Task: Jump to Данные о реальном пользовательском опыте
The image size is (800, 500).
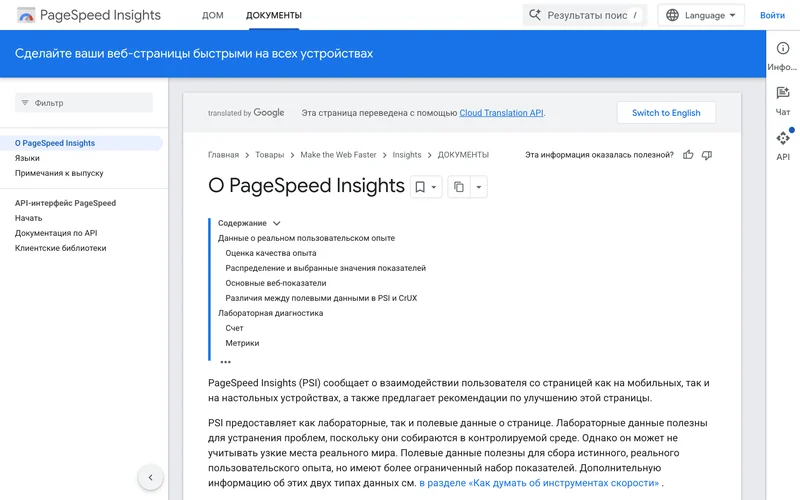Action: coord(307,238)
